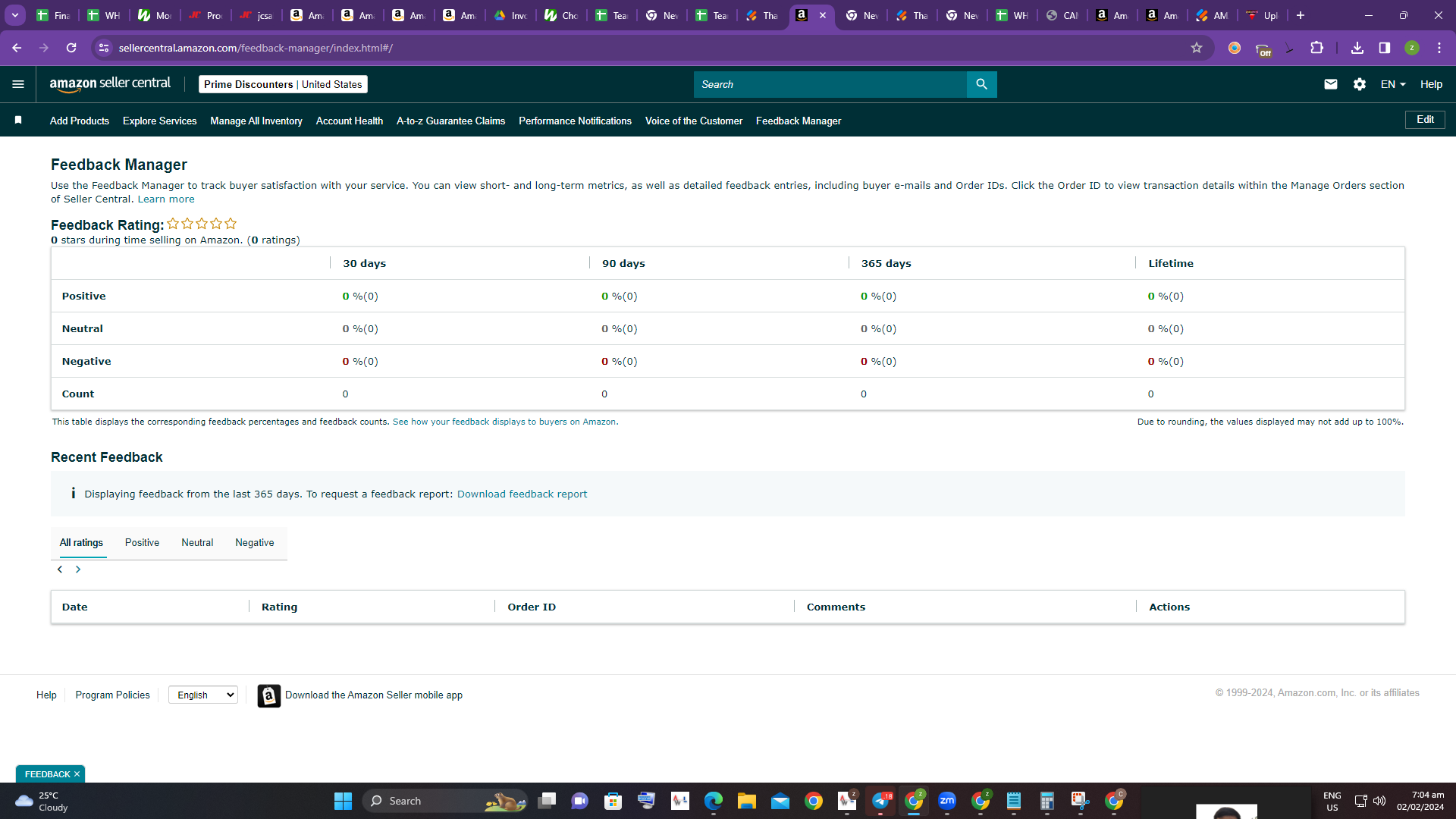Viewport: 1456px width, 819px height.
Task: Click the Help link in the footer
Action: point(46,695)
